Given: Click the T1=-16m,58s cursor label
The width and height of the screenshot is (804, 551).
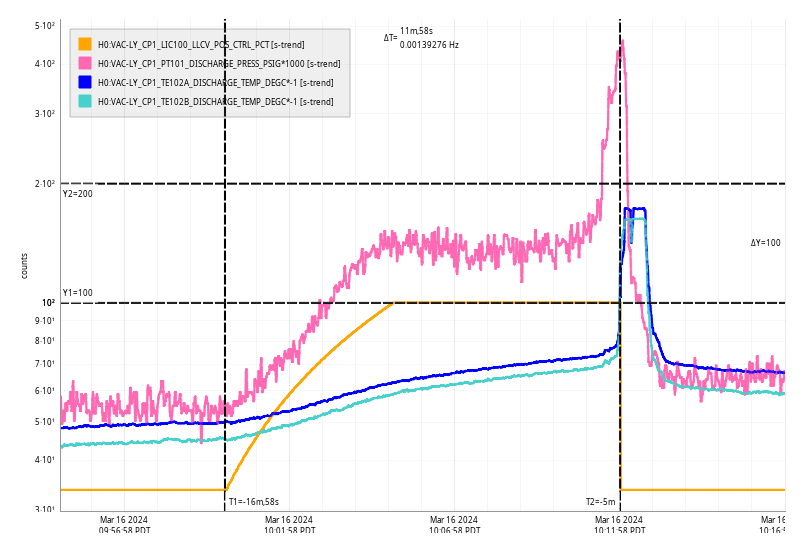Looking at the screenshot, I should (254, 501).
